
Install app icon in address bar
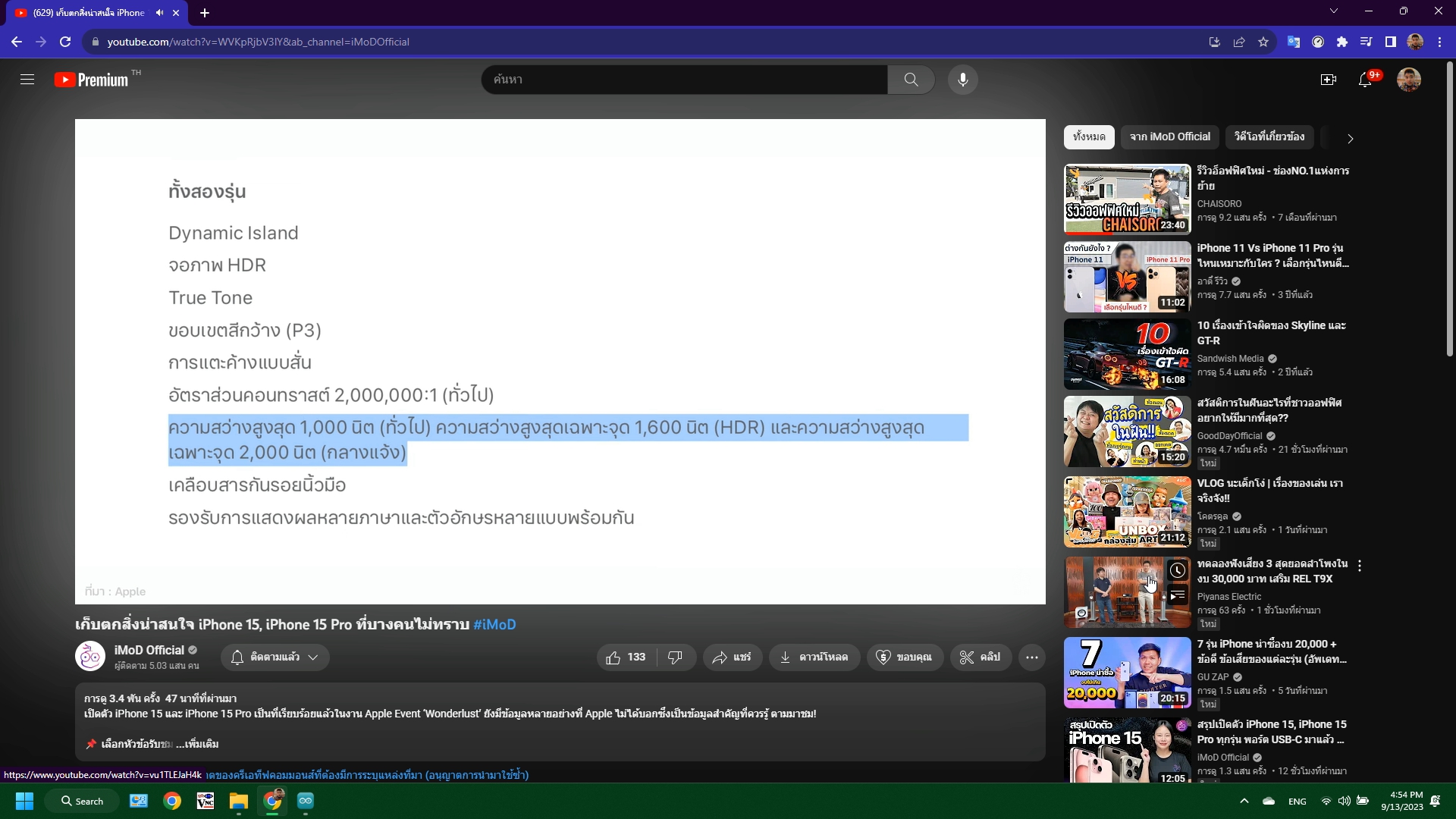pos(1215,42)
